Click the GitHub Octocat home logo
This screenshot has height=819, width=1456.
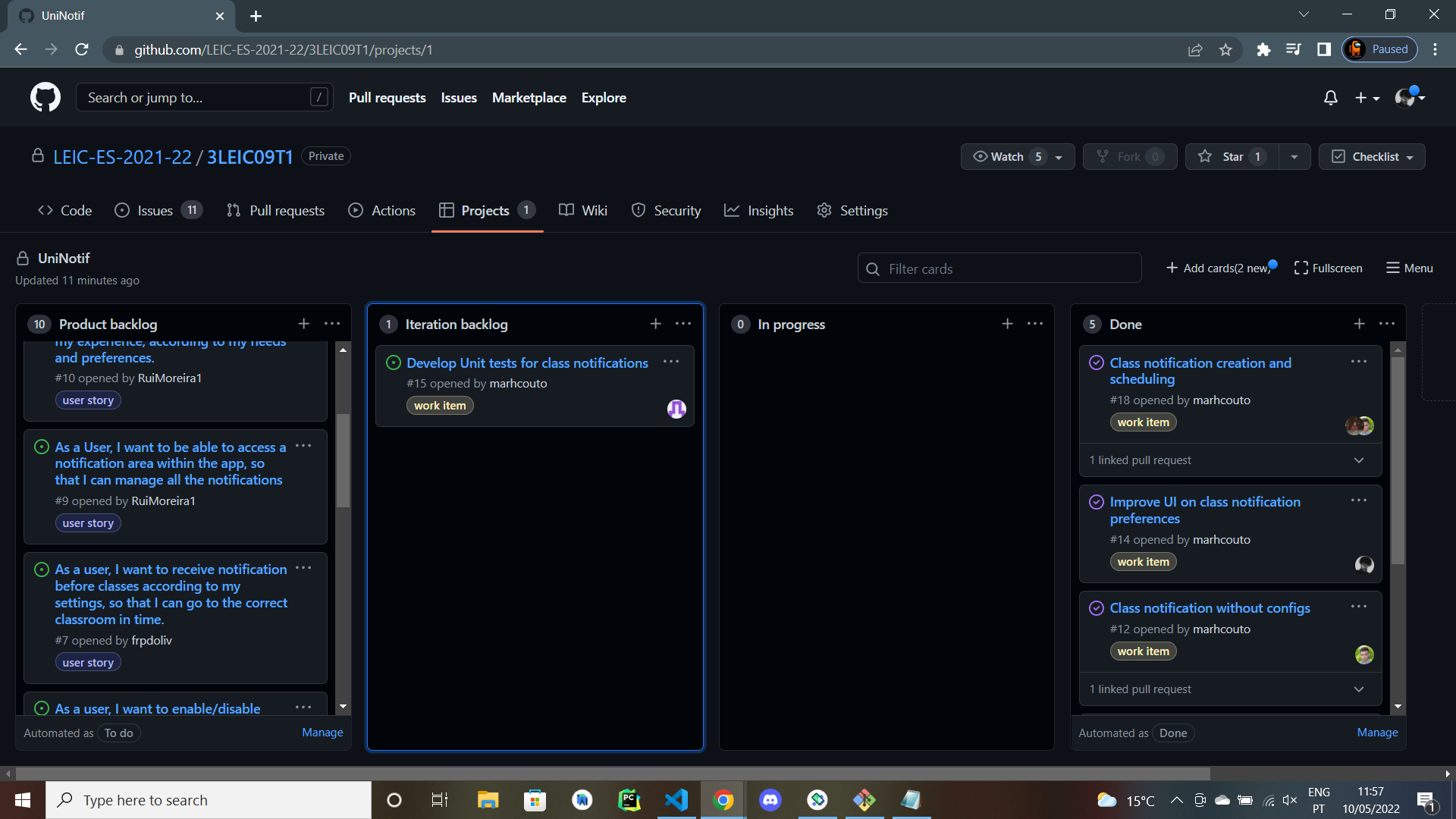pyautogui.click(x=45, y=98)
